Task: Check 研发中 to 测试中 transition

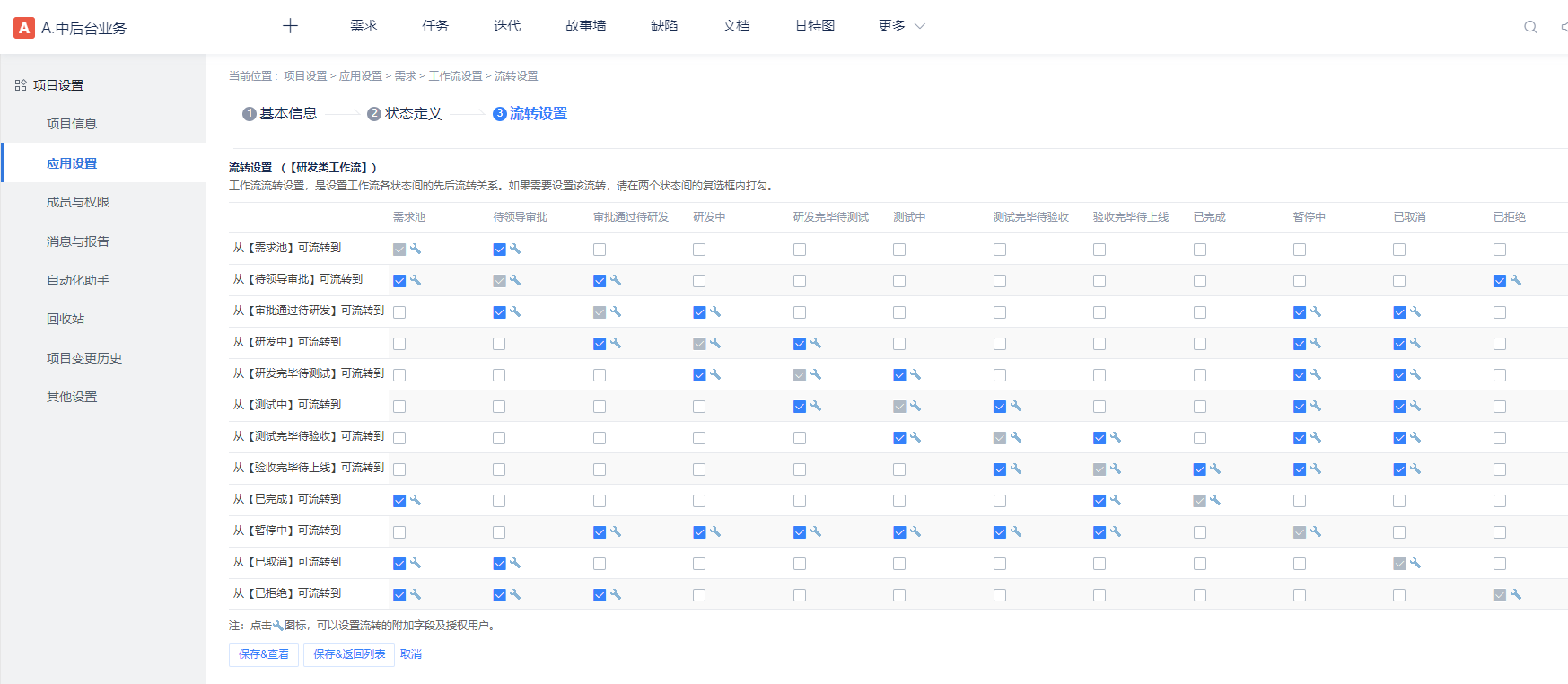Action: click(899, 344)
